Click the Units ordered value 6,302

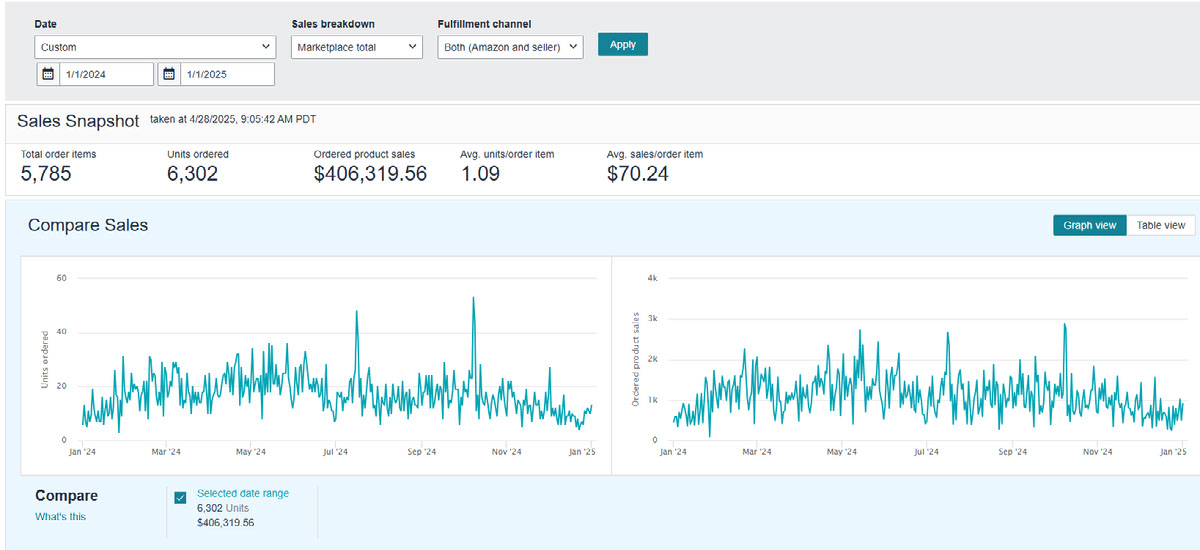point(192,174)
